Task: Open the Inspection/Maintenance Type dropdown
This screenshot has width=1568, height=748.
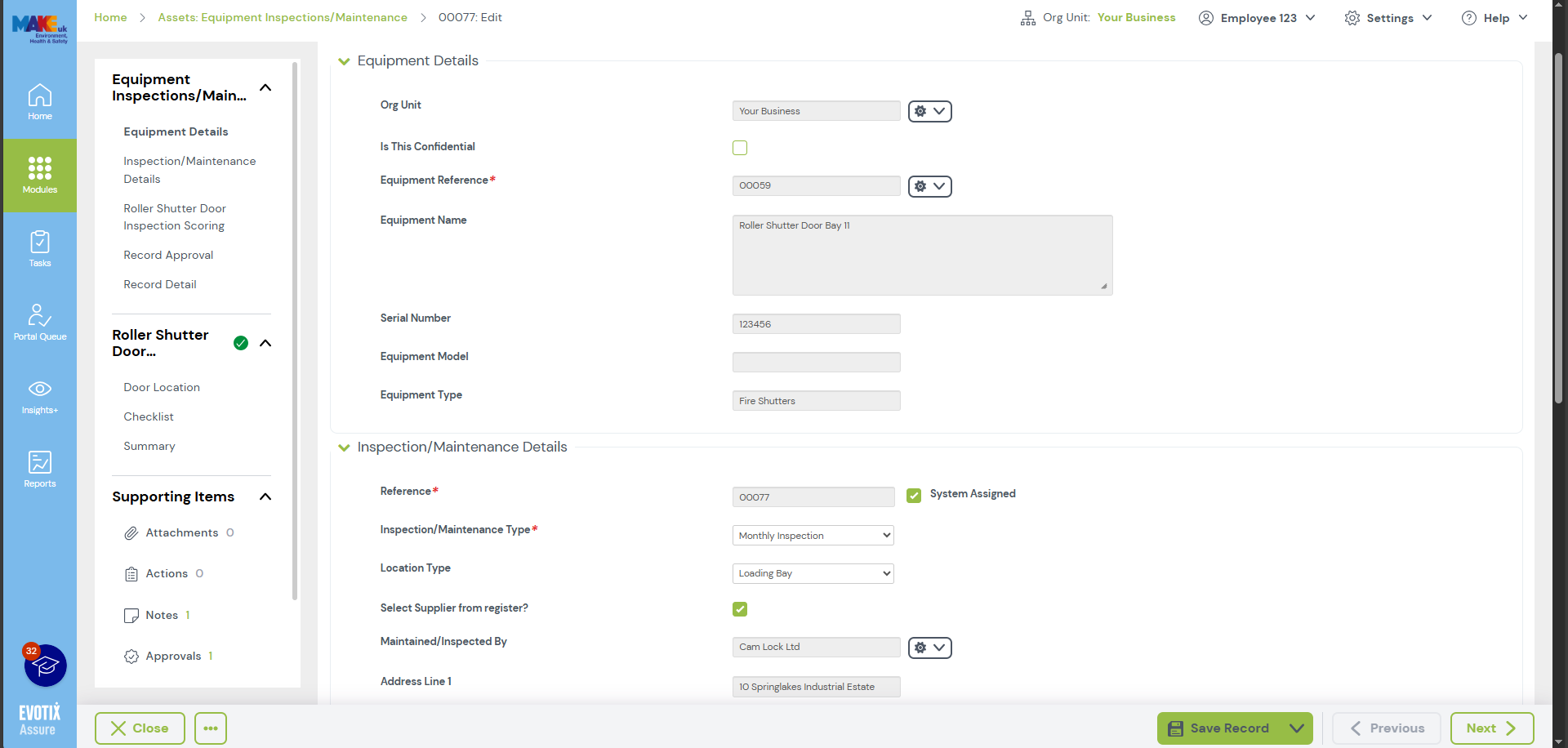Action: coord(813,536)
